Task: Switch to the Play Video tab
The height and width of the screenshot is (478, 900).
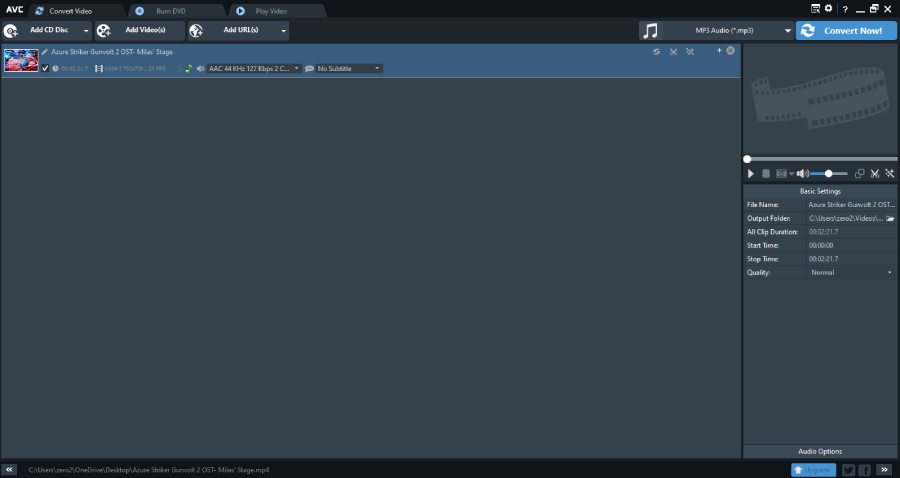Action: 271,11
